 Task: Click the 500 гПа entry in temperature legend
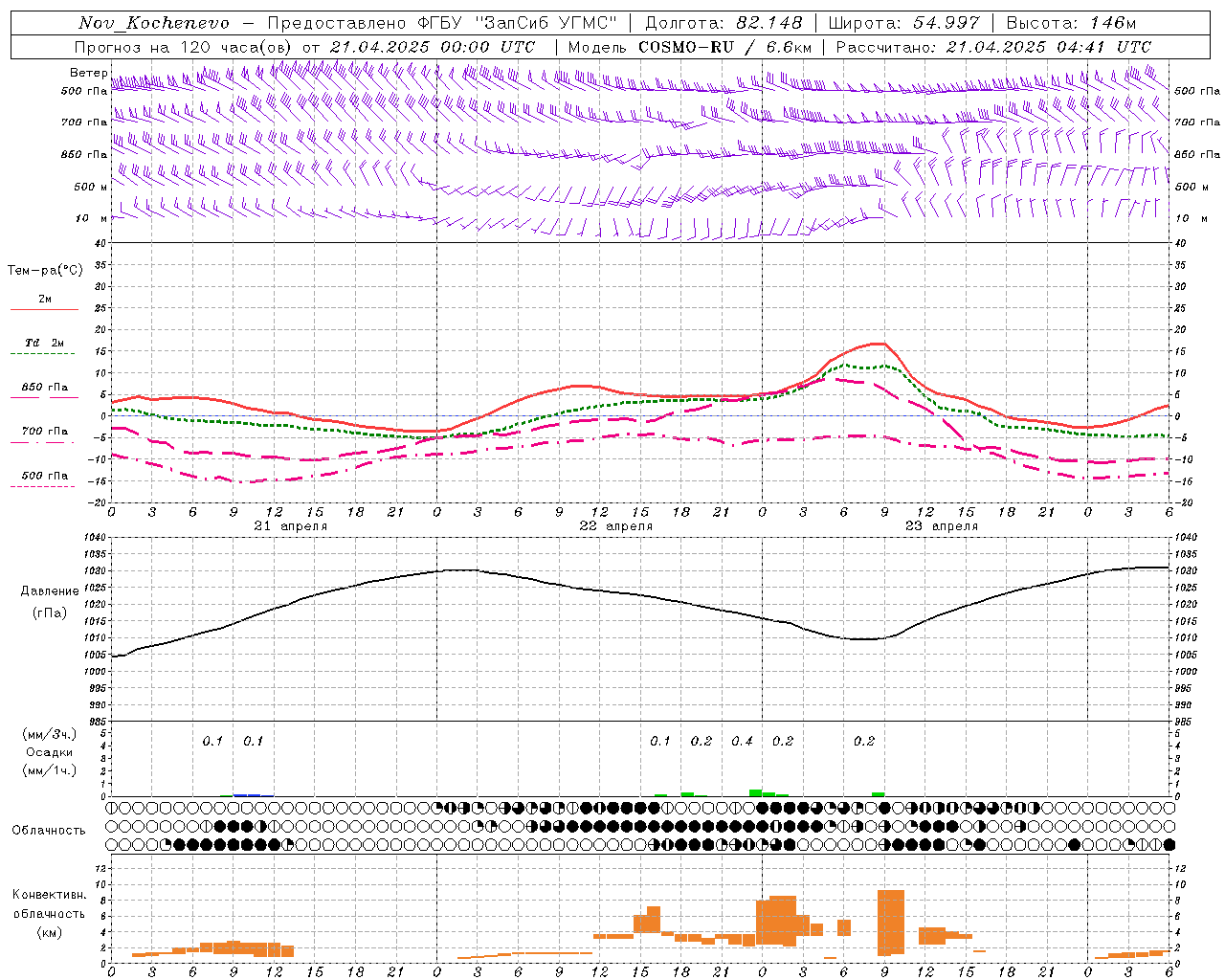tap(44, 476)
